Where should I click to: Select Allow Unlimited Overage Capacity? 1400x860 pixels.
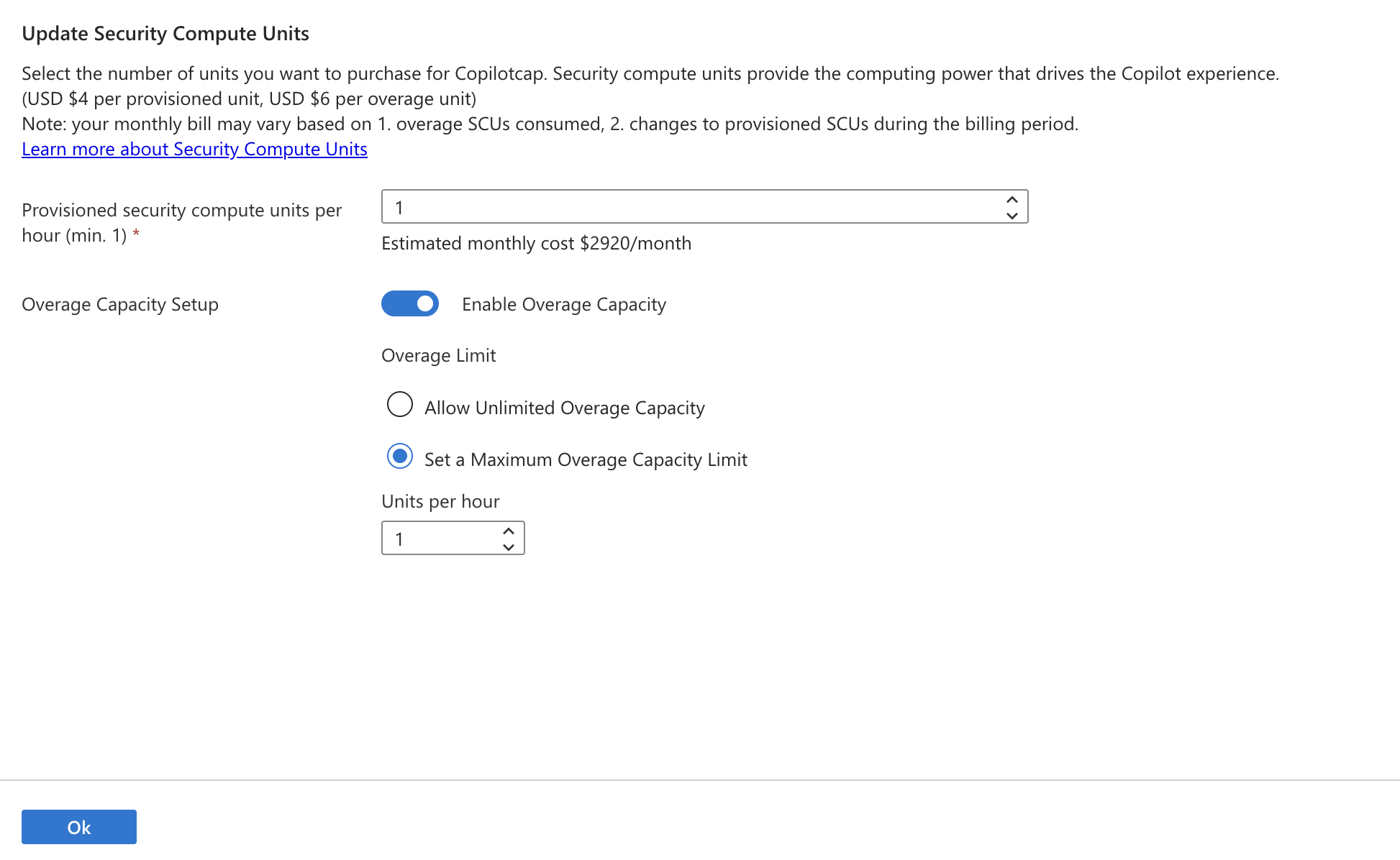point(400,404)
